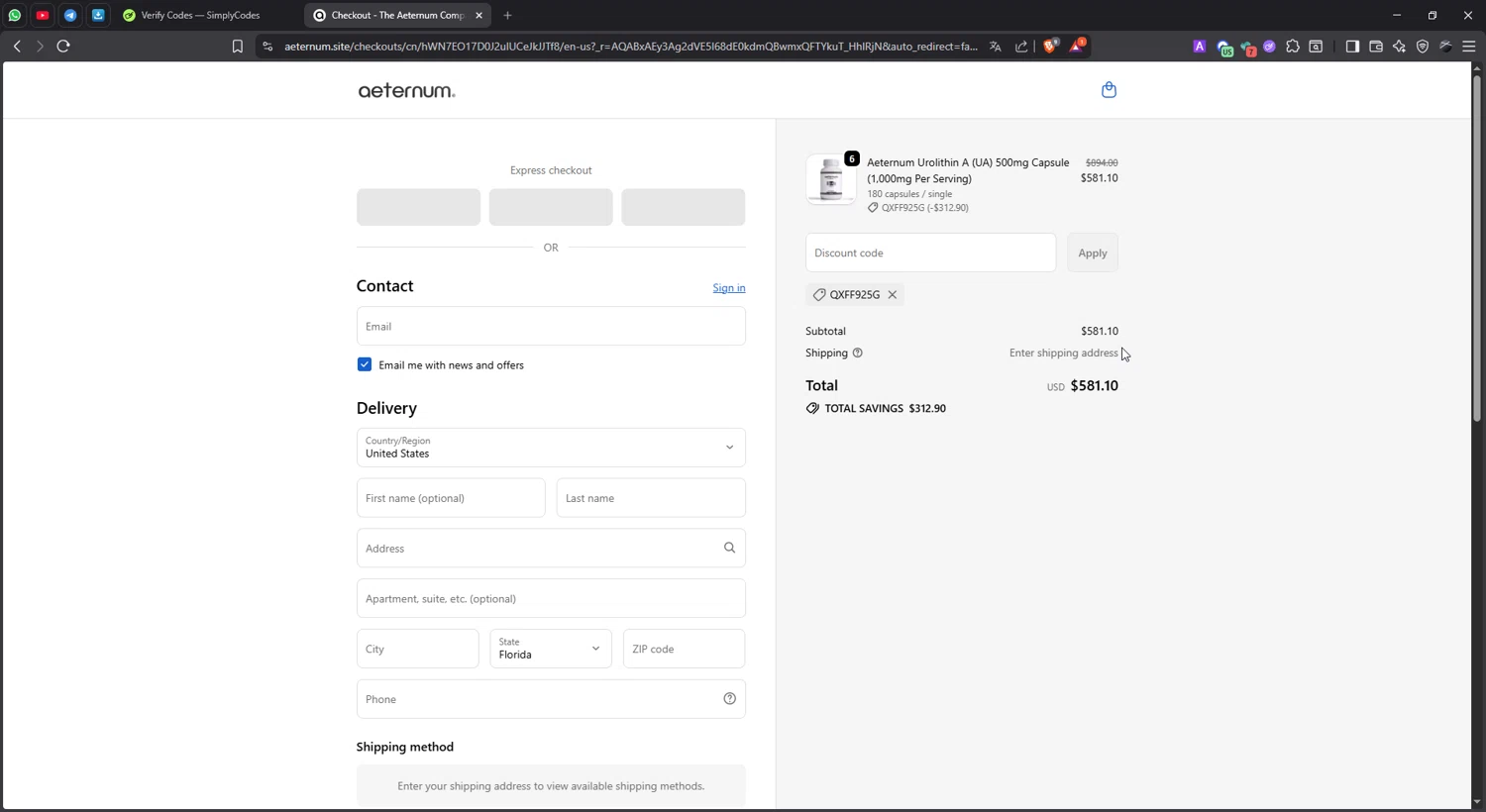Image resolution: width=1486 pixels, height=812 pixels.
Task: Click the first express checkout button
Action: click(x=418, y=208)
